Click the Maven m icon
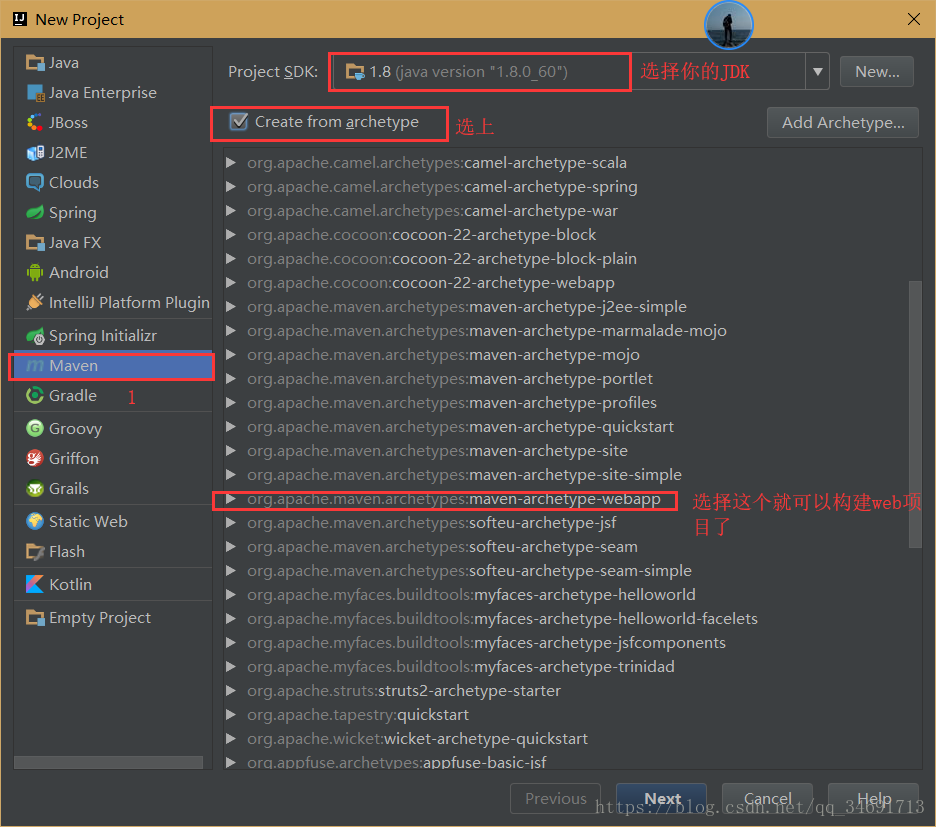 coord(35,365)
